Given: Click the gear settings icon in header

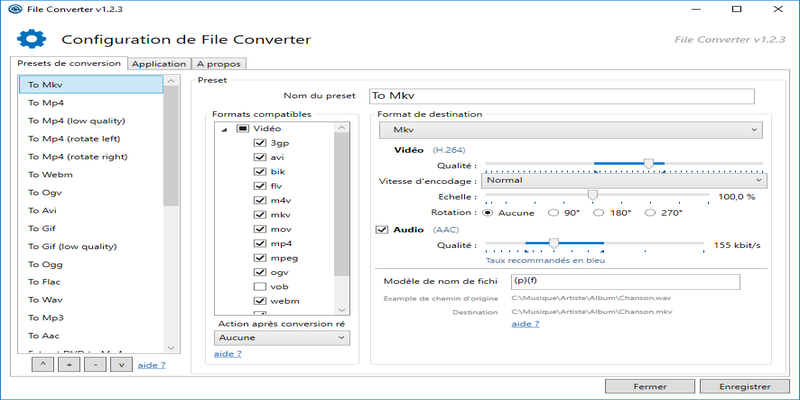Looking at the screenshot, I should click(31, 39).
